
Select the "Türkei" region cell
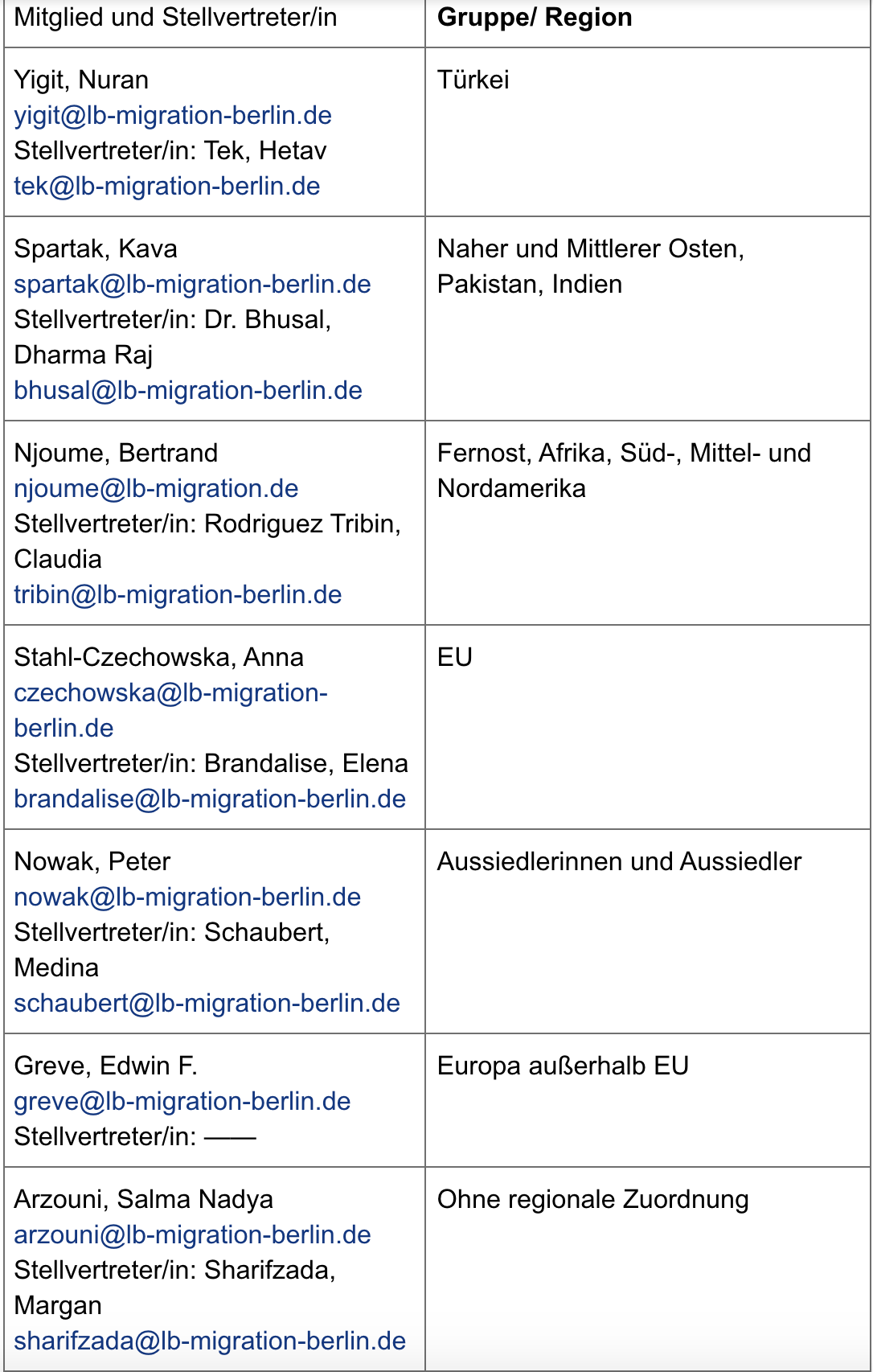[x=473, y=80]
